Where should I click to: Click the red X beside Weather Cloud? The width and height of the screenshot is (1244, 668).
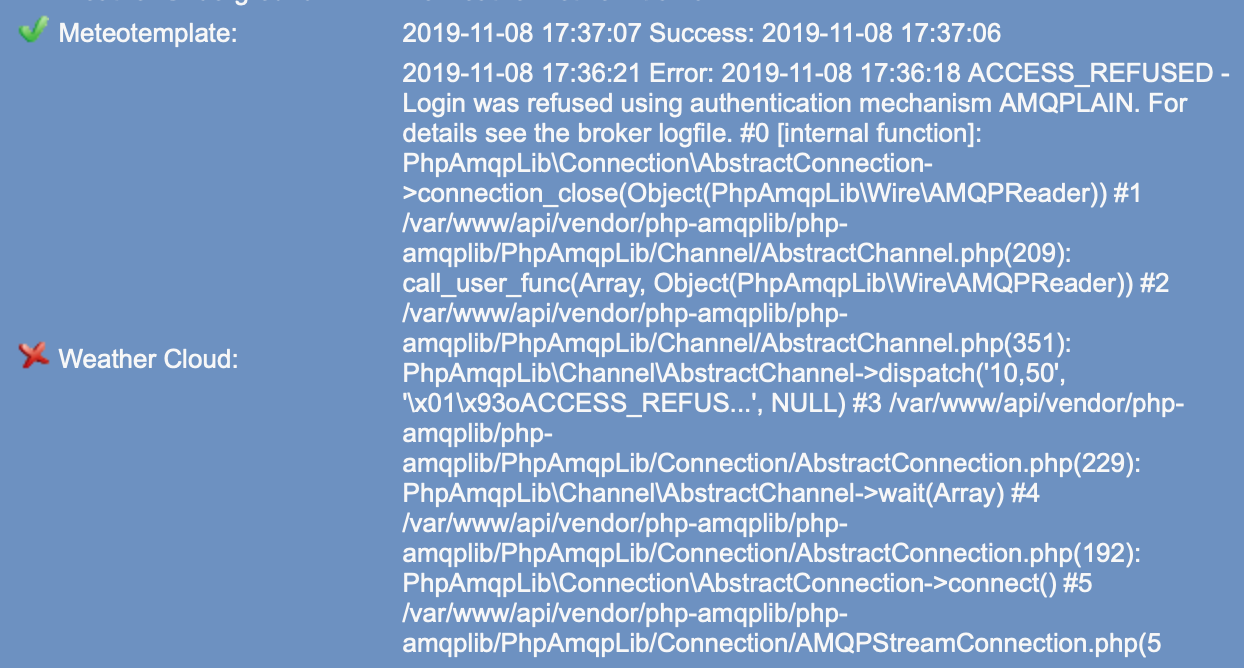[x=34, y=356]
